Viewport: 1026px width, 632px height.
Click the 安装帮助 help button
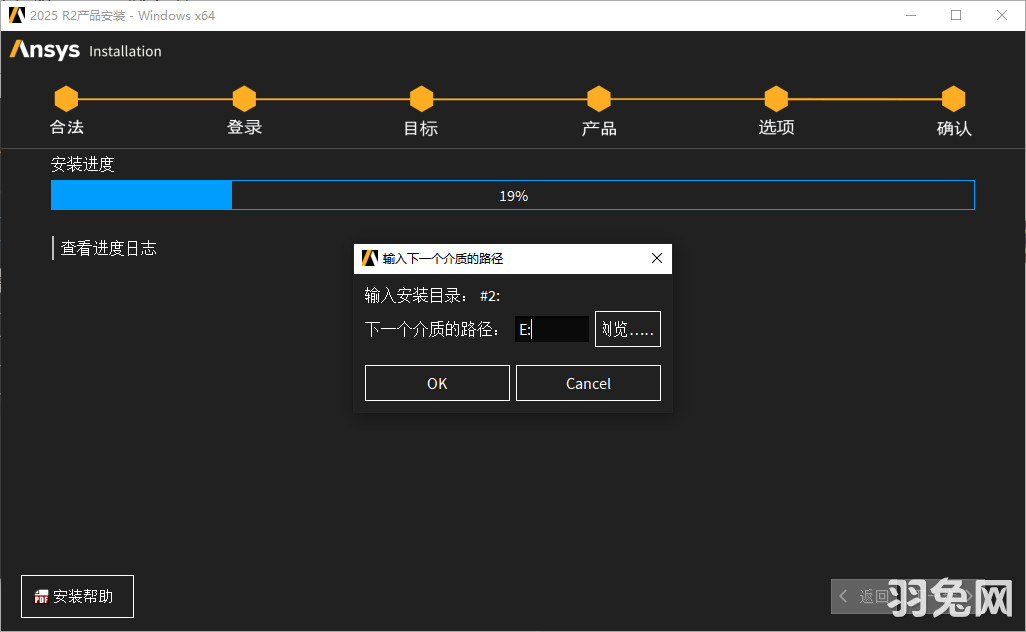(77, 596)
